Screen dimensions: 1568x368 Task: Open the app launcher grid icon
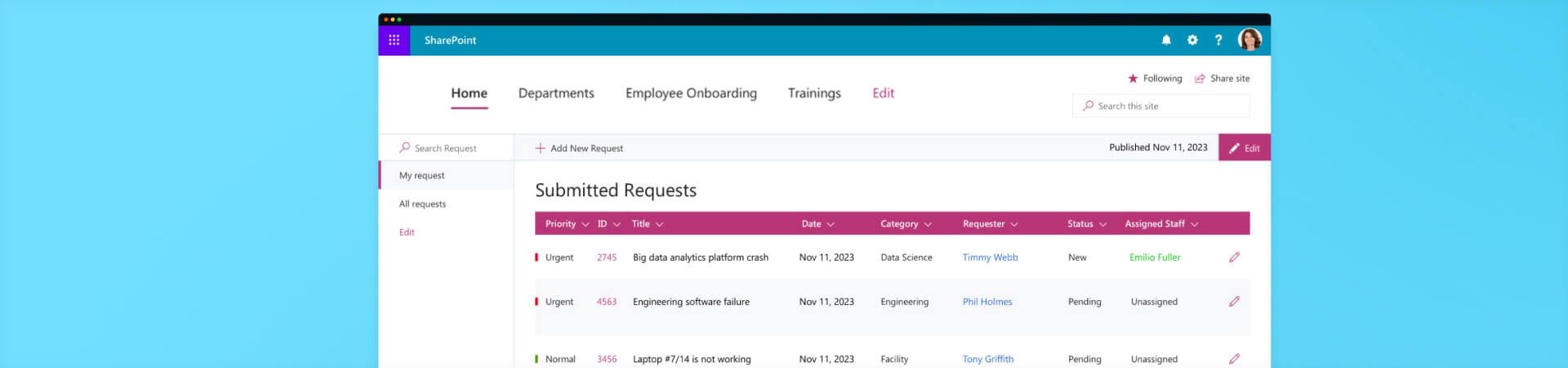click(394, 40)
